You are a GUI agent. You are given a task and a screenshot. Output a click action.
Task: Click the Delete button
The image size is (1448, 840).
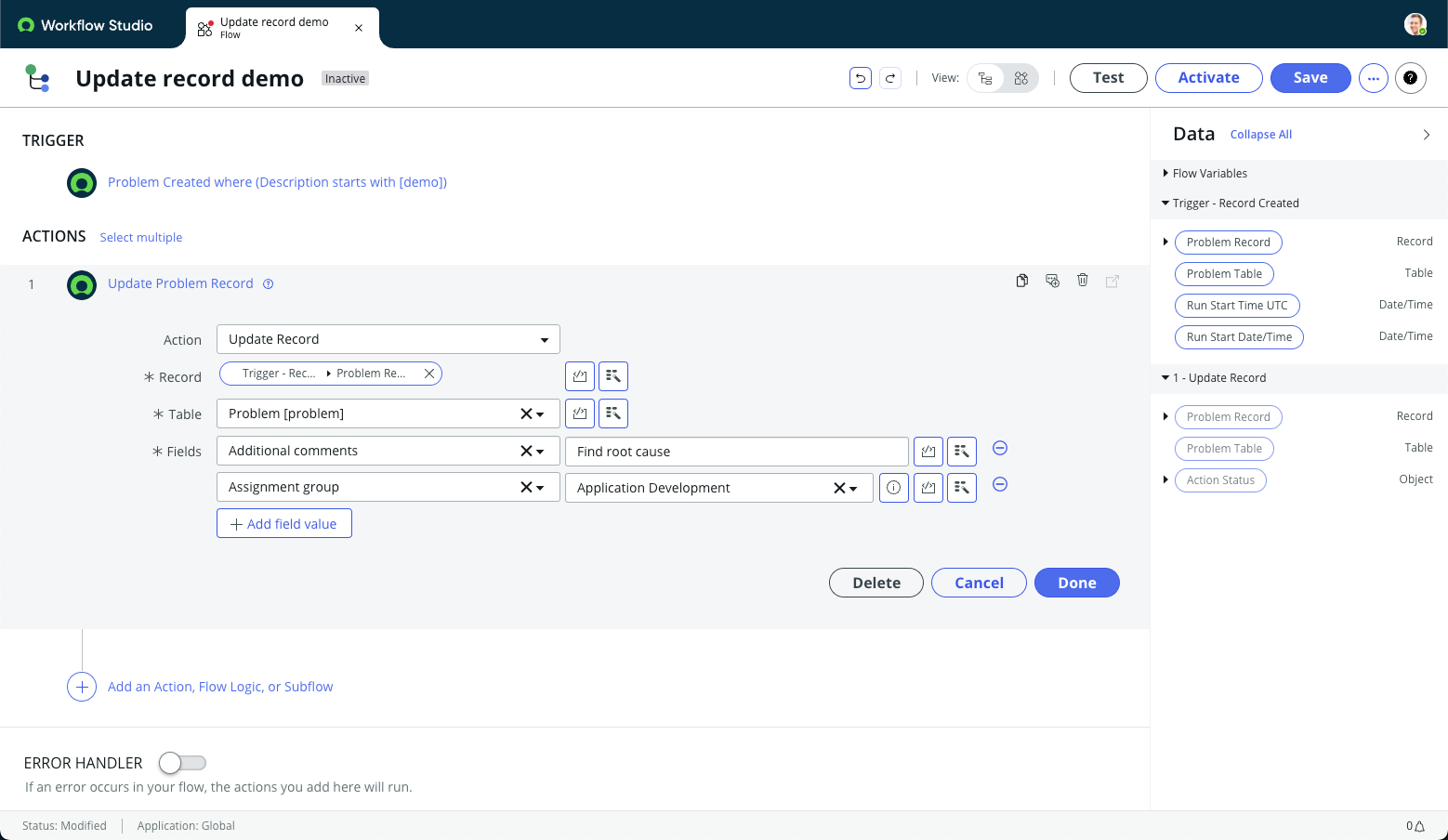876,583
